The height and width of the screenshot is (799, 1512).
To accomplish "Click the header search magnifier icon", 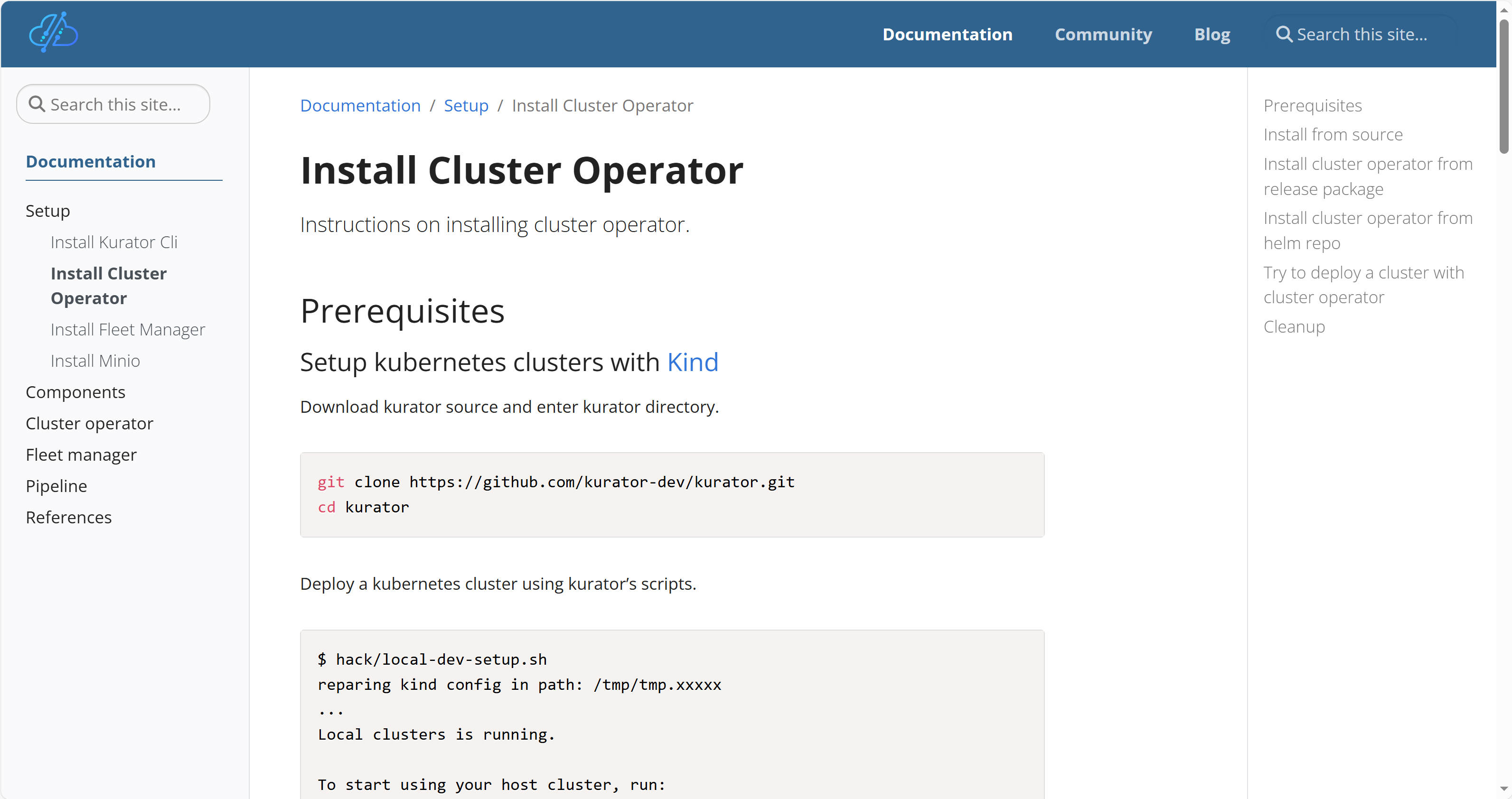I will pos(1284,34).
